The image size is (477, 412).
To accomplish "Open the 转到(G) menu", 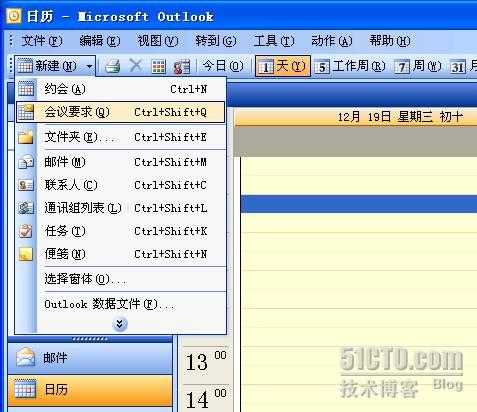I will click(x=216, y=41).
